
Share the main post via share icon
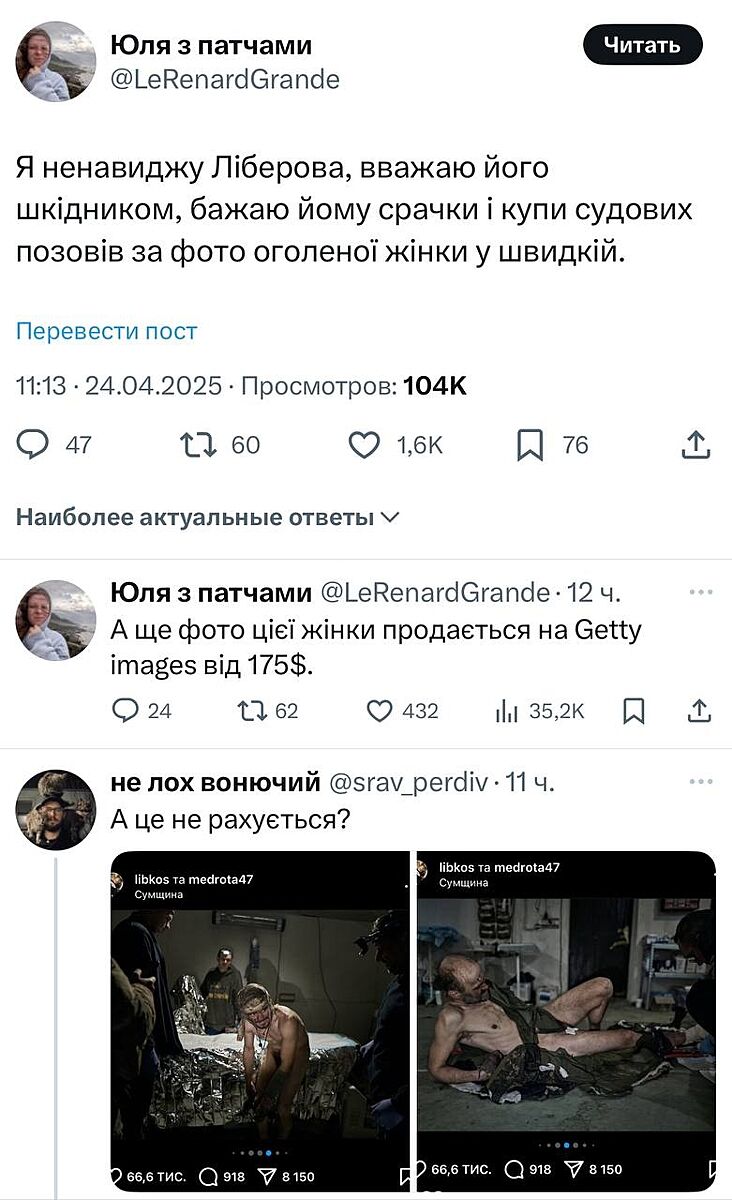point(696,445)
